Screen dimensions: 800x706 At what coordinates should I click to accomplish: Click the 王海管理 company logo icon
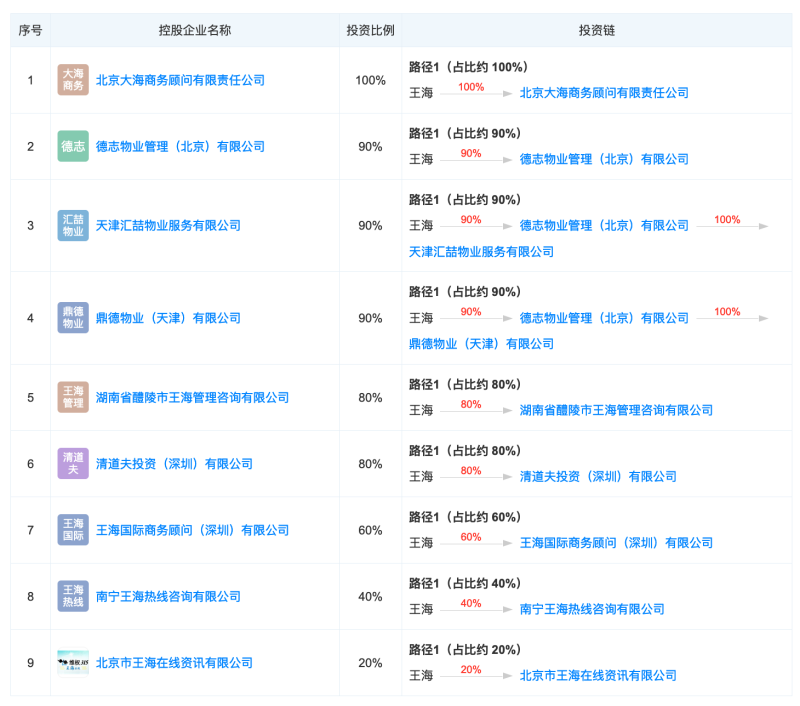tap(73, 397)
